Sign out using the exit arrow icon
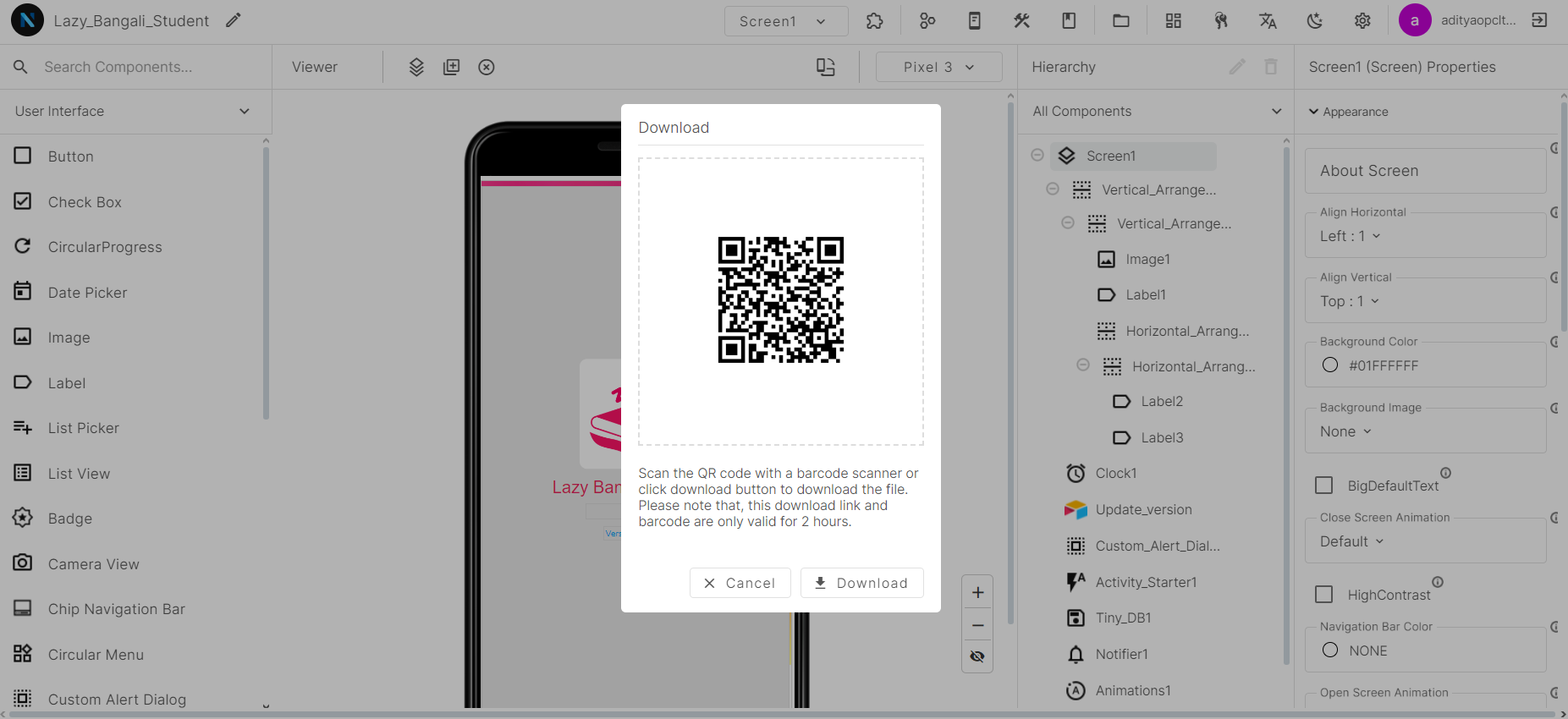The height and width of the screenshot is (719, 1568). tap(1539, 20)
